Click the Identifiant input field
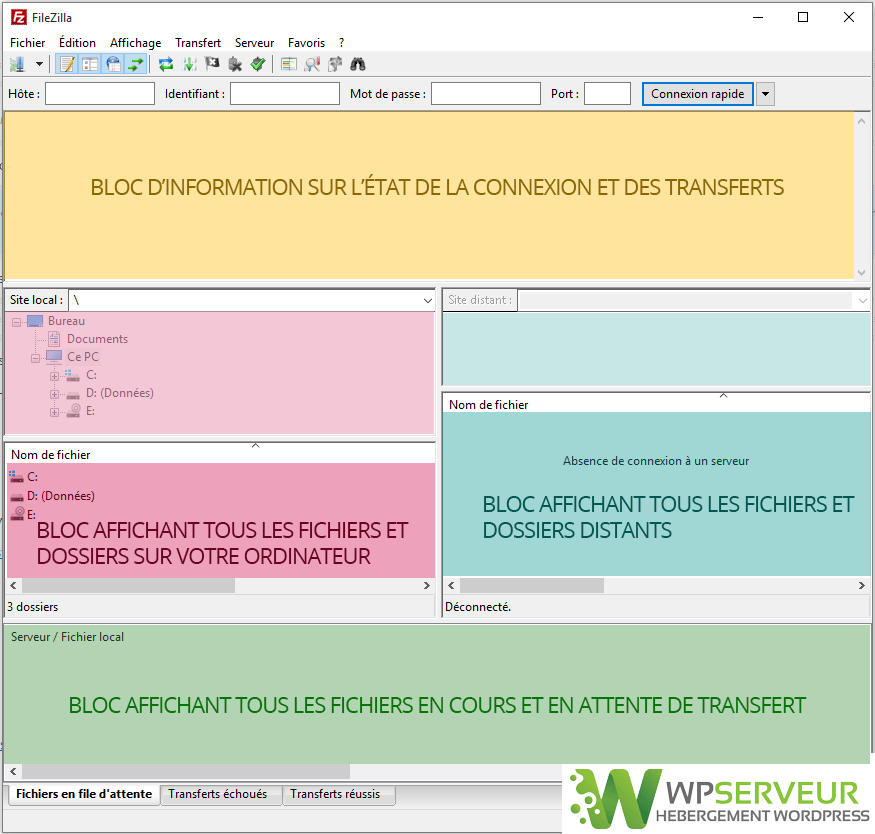Image resolution: width=875 pixels, height=834 pixels. 285,94
